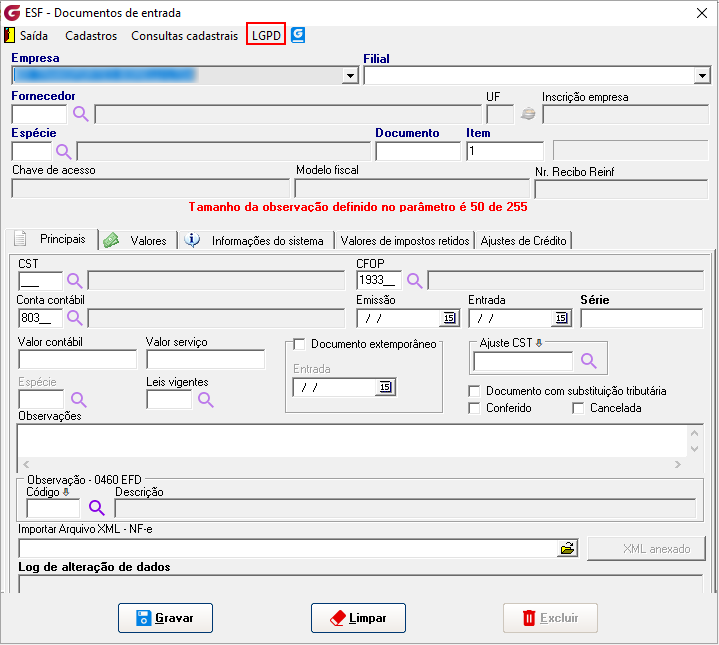
Task: Click the Saída exit door icon
Action: [9, 35]
